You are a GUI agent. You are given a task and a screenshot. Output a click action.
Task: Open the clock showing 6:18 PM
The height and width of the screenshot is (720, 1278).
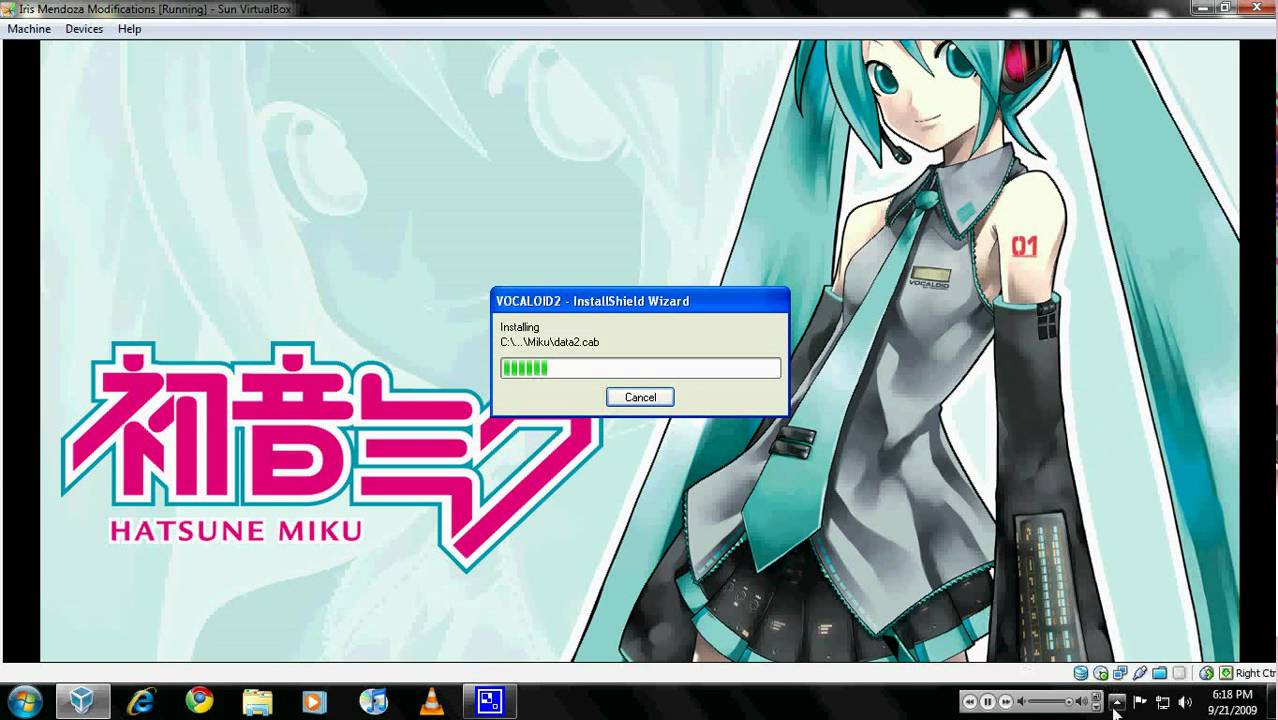1232,702
